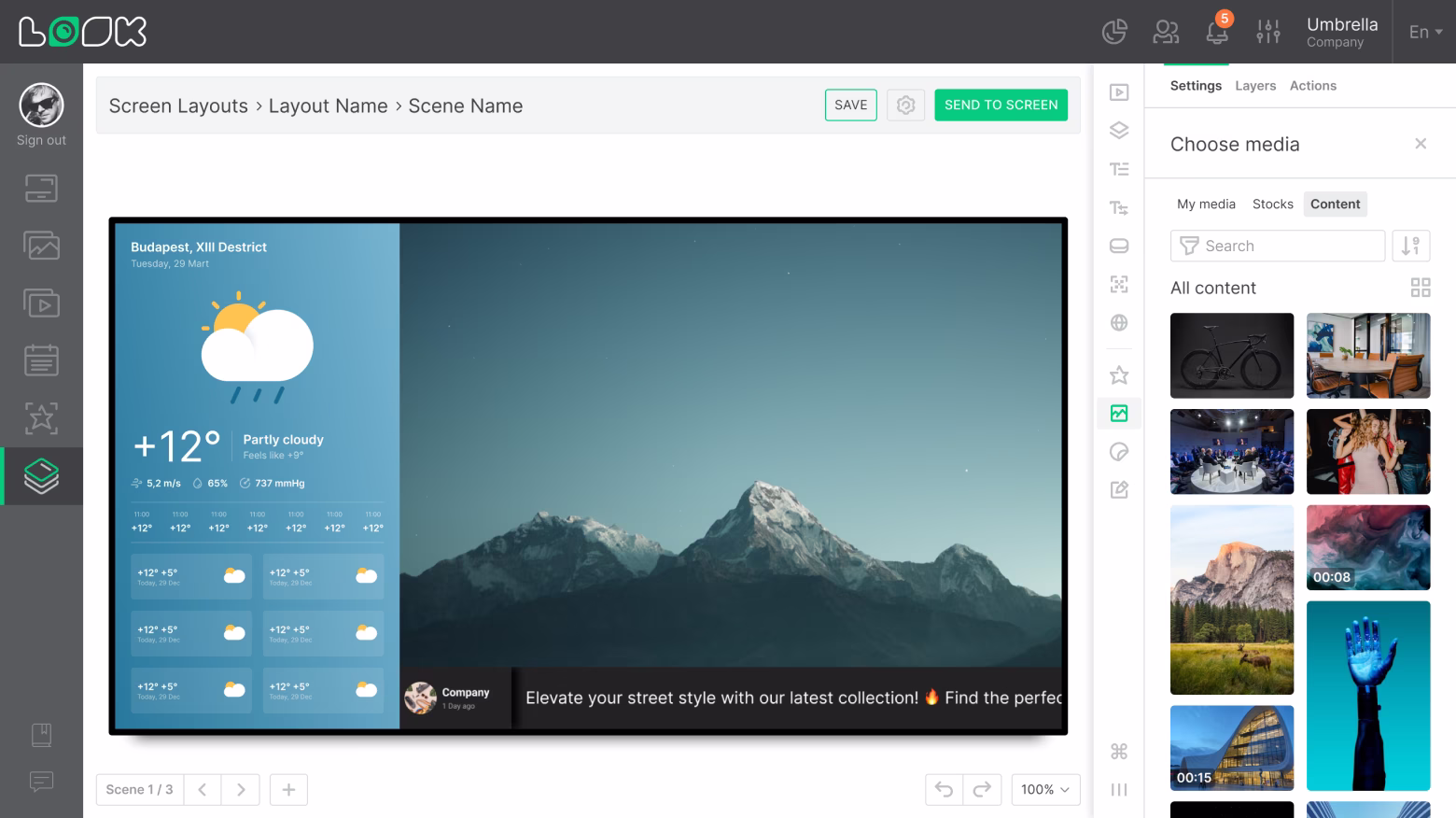Screen dimensions: 1456x818
Task: Toggle grid view for All content
Action: pyautogui.click(x=1421, y=288)
